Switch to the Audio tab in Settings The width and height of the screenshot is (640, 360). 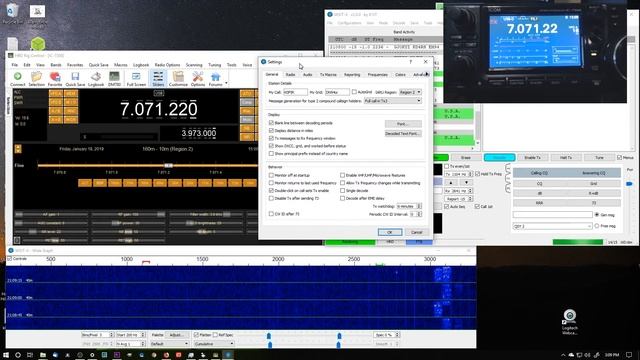(307, 75)
